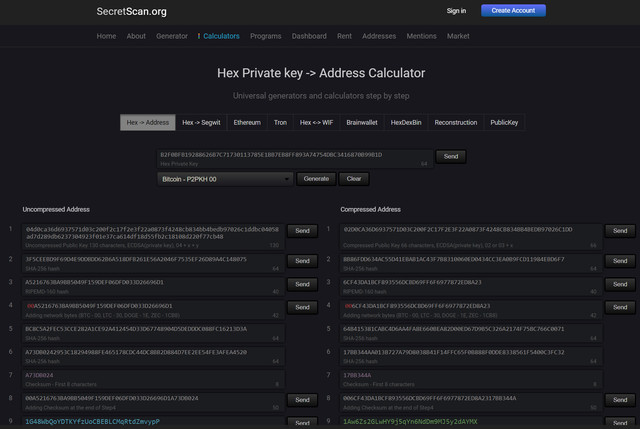Click the compressed checksum value 17BB344A
Image resolution: width=640 pixels, height=429 pixels.
pyautogui.click(x=357, y=375)
